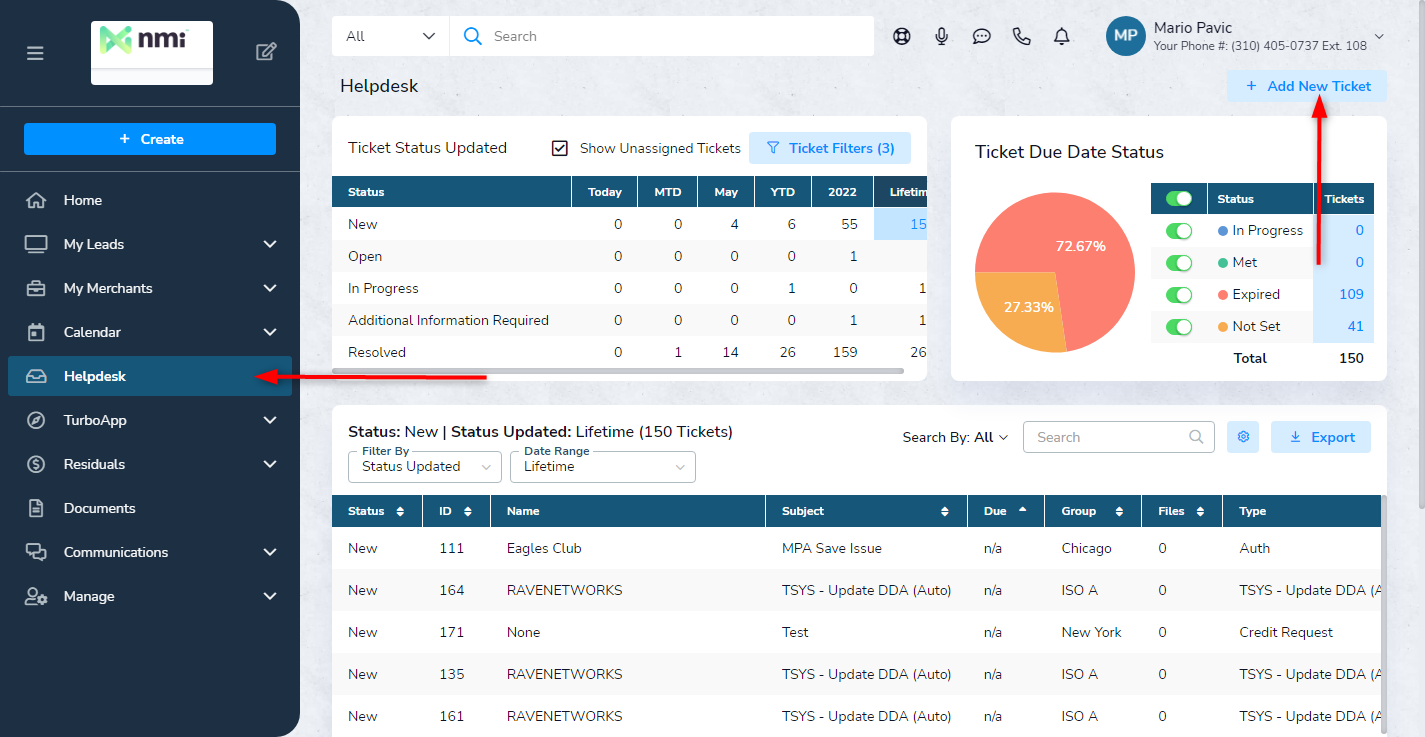Click the Residuals dollar icon
The height and width of the screenshot is (737, 1425).
coord(36,464)
